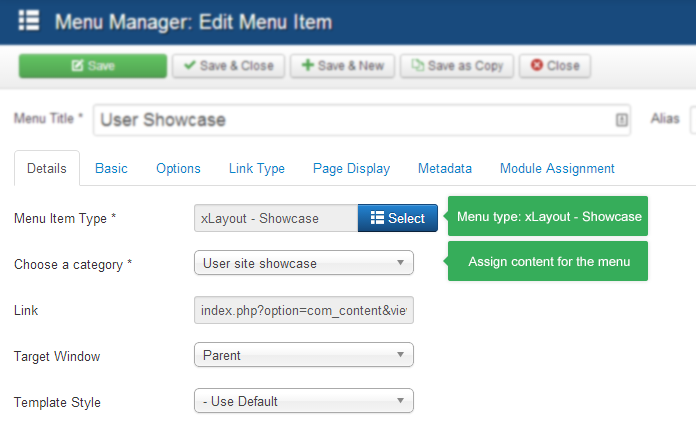The height and width of the screenshot is (448, 696).
Task: Open the Options tab
Action: pyautogui.click(x=178, y=169)
